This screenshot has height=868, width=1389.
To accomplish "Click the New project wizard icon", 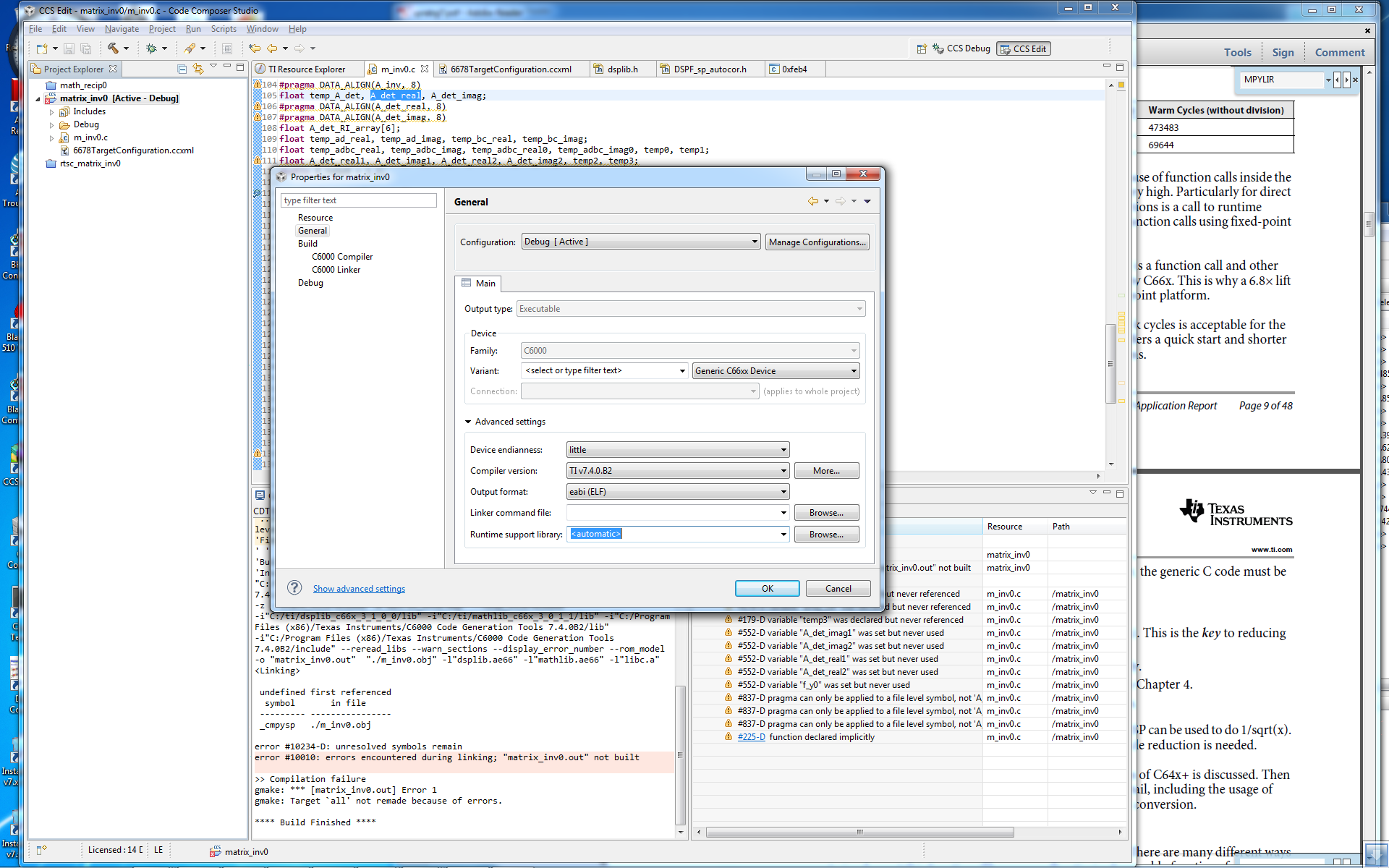I will coord(42,48).
